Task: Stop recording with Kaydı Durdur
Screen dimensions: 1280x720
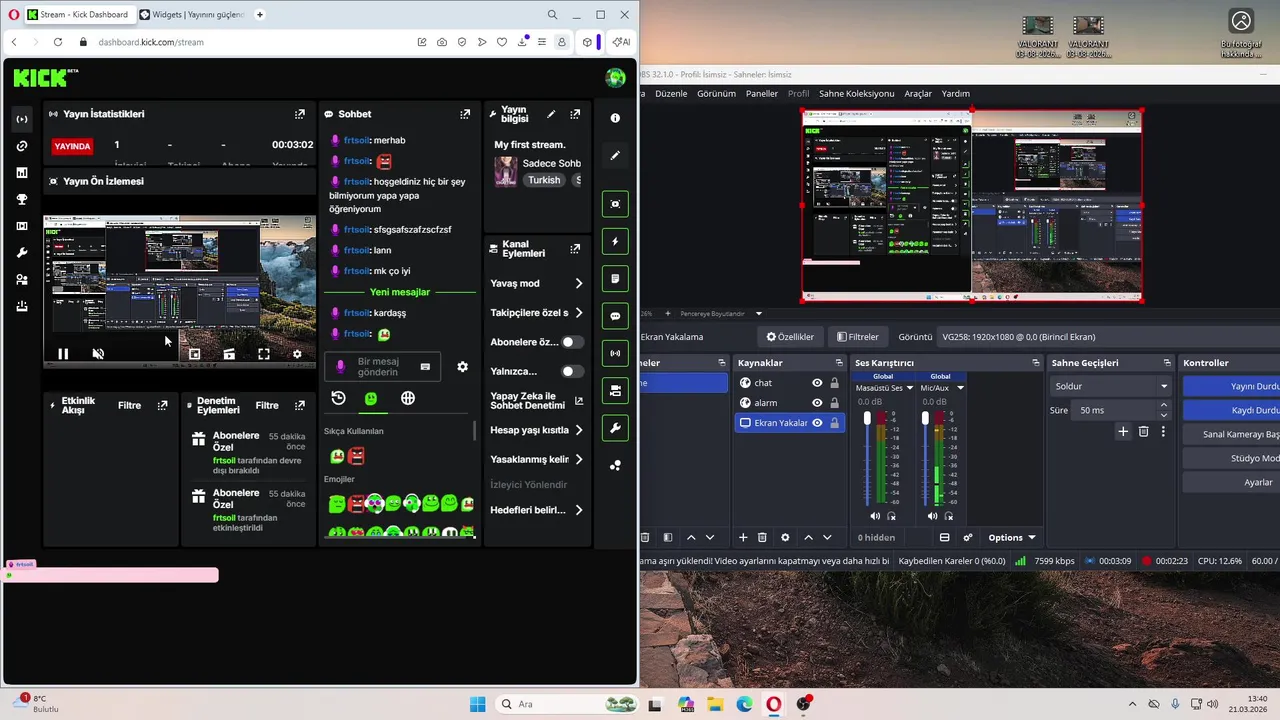Action: coord(1231,410)
